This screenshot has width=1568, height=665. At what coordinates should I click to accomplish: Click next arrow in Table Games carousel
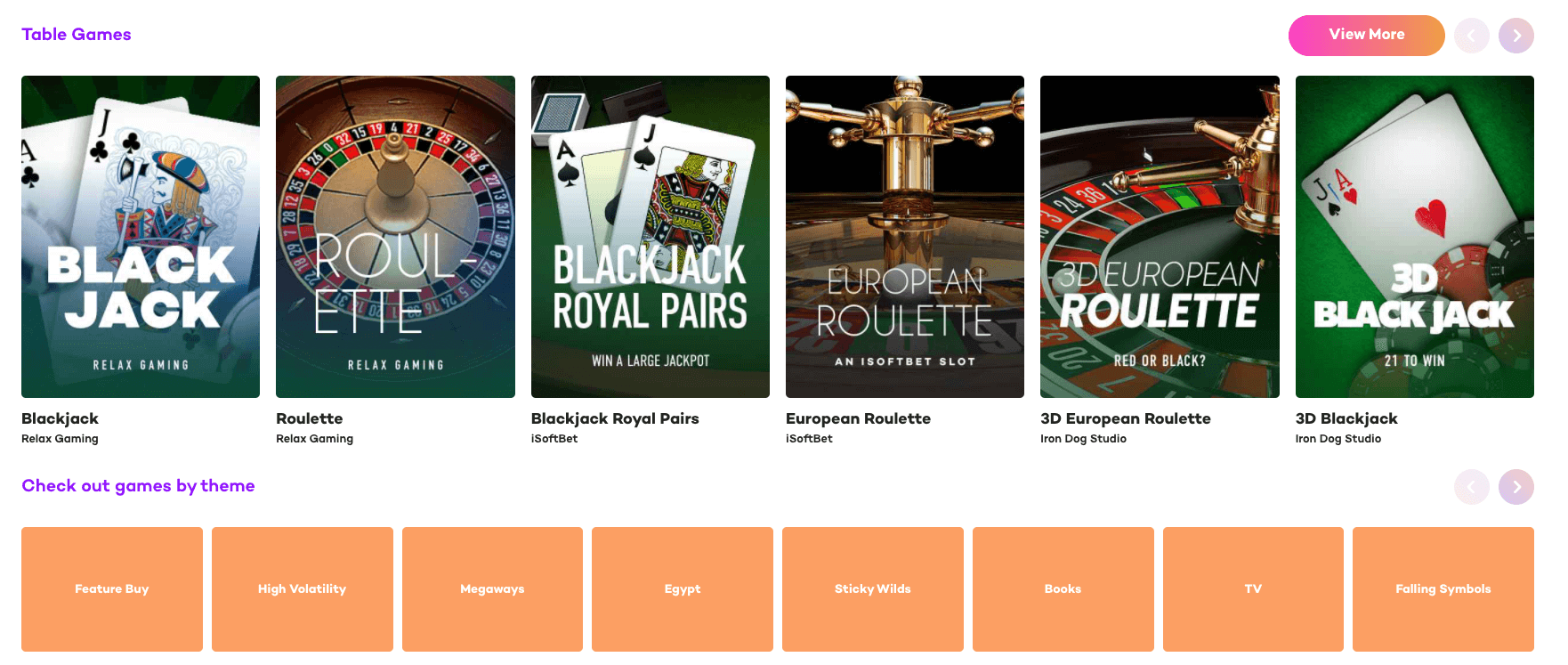coord(1516,36)
